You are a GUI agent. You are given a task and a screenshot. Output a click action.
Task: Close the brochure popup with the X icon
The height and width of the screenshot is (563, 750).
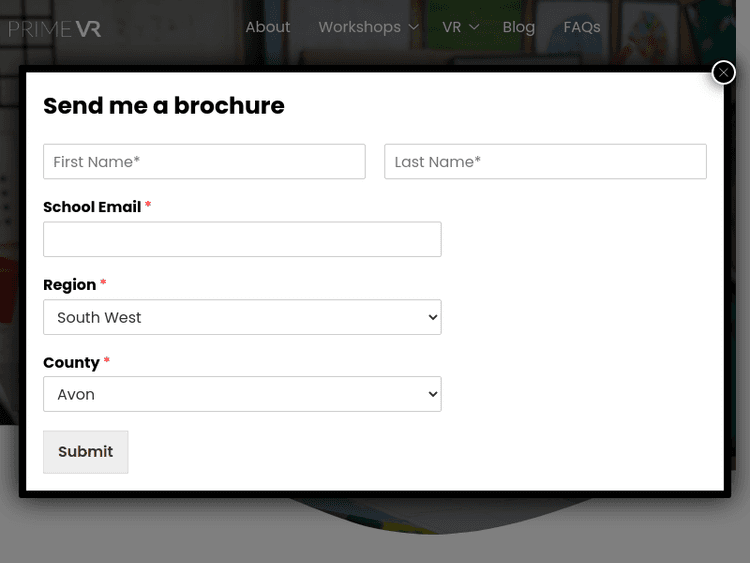(x=724, y=72)
